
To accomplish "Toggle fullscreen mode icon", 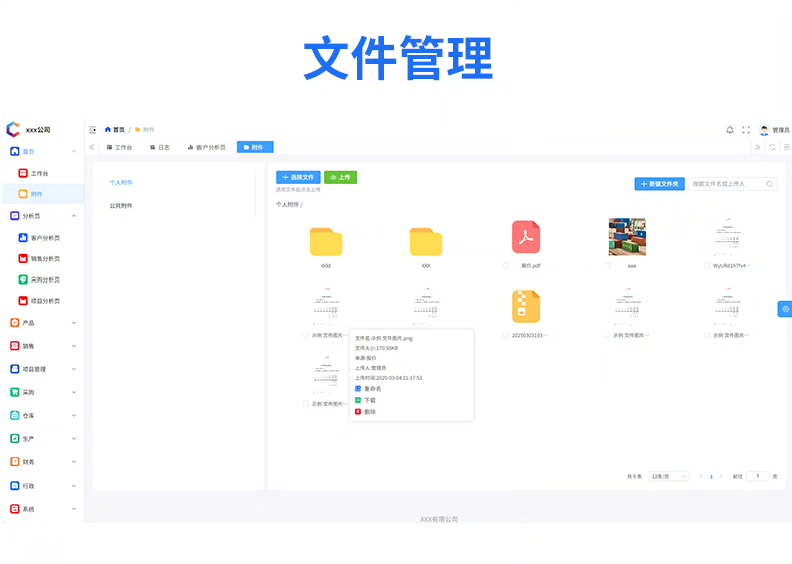I will [x=746, y=130].
